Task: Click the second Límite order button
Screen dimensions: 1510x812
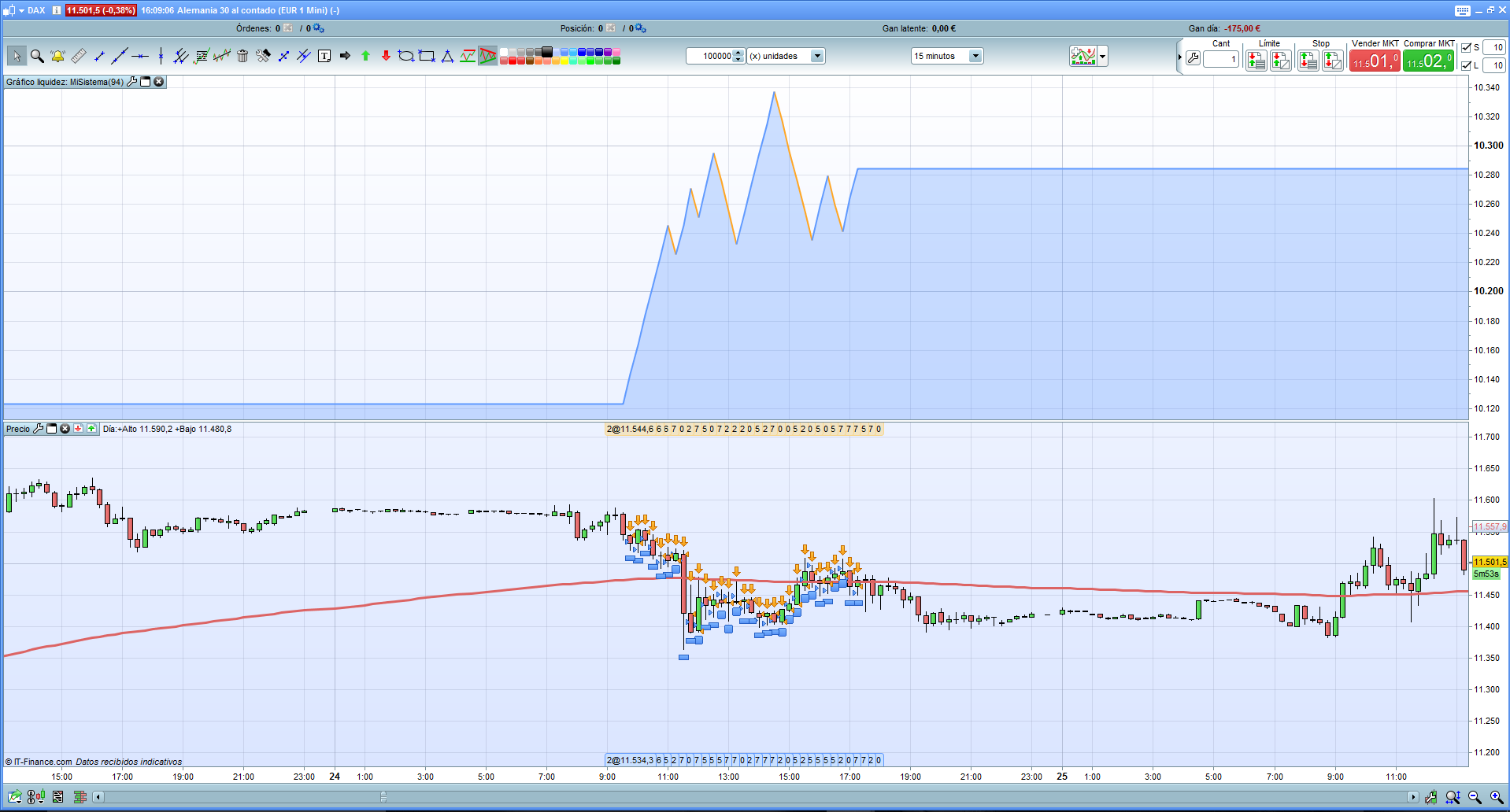Action: [1281, 61]
